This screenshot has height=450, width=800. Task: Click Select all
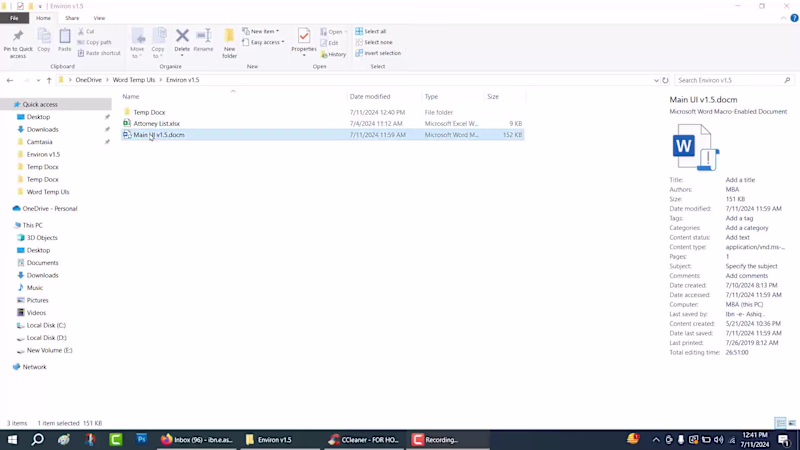click(x=371, y=32)
